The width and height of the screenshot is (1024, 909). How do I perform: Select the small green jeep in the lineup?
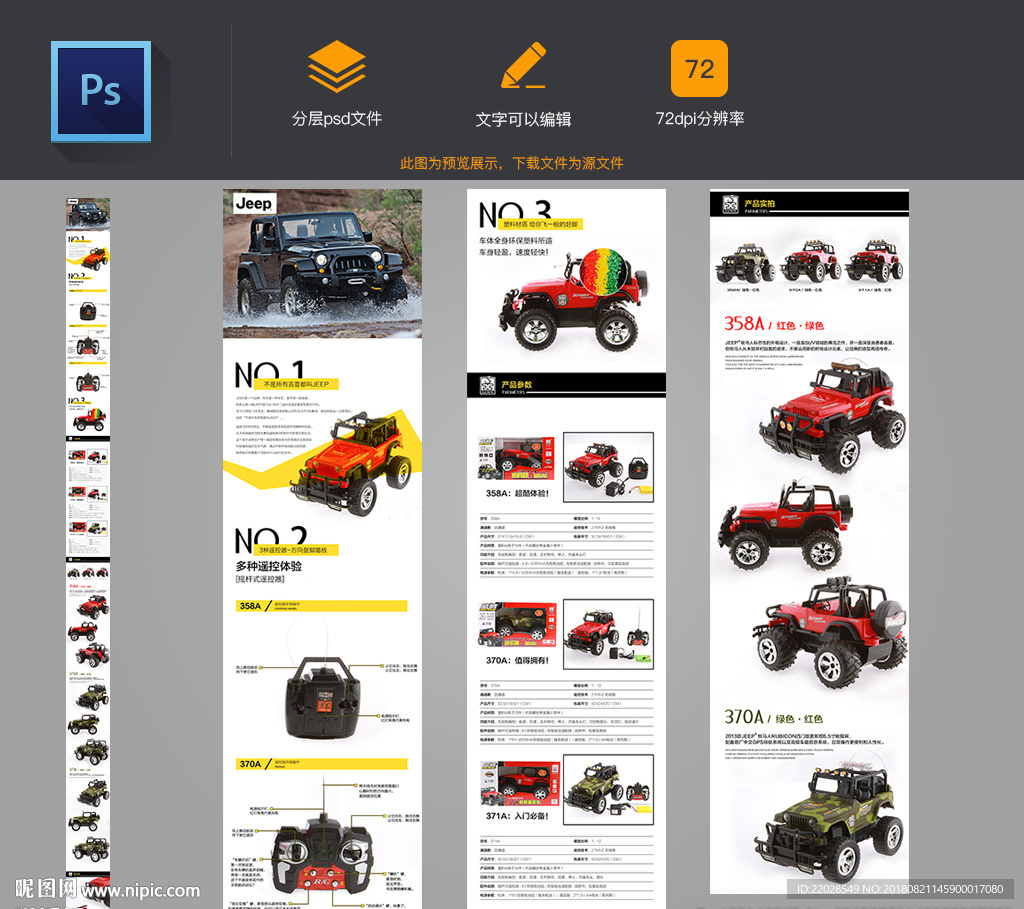coord(744,263)
